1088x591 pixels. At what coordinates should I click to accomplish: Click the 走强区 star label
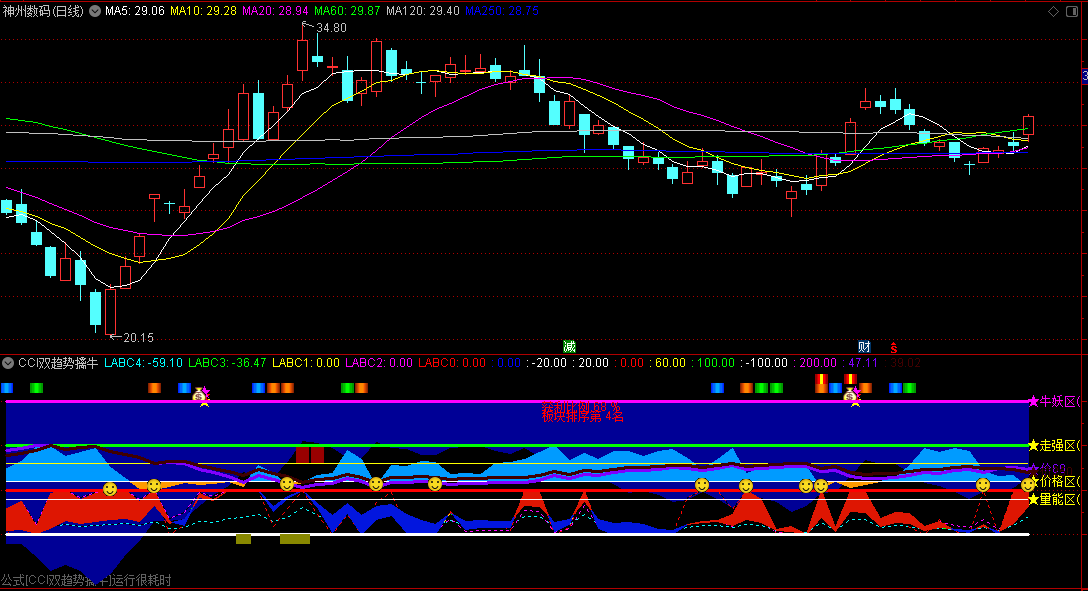click(1055, 445)
